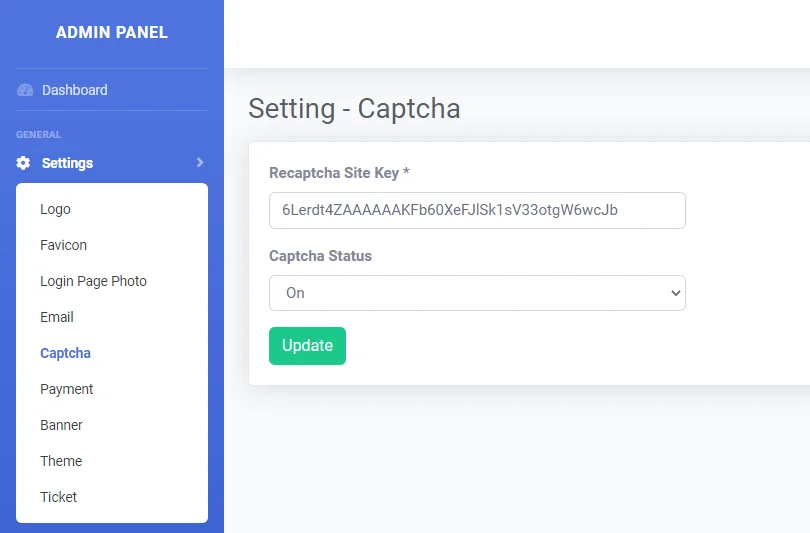This screenshot has width=810, height=533.
Task: Click the Dashboard speedometer icon
Action: pyautogui.click(x=25, y=90)
